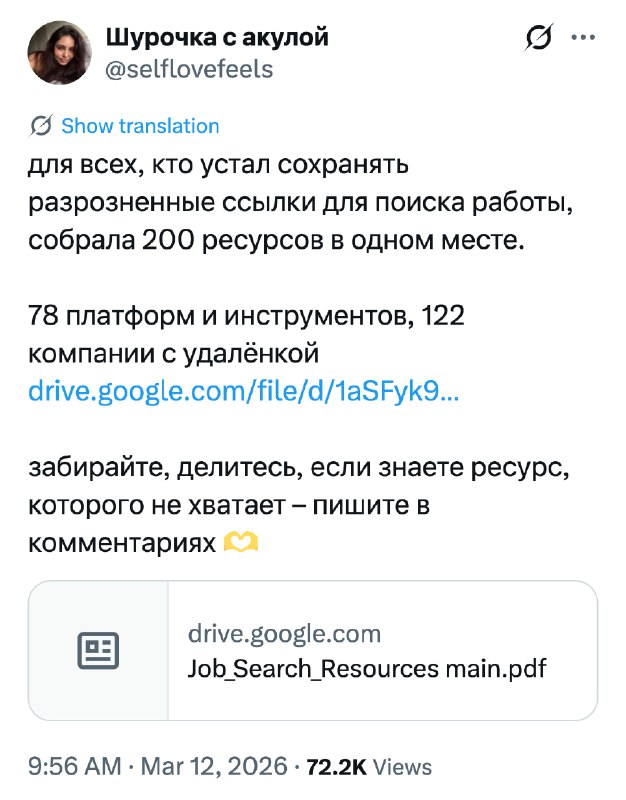This screenshot has width=626, height=800.
Task: Click the document icon on the PDF card
Action: point(99,649)
